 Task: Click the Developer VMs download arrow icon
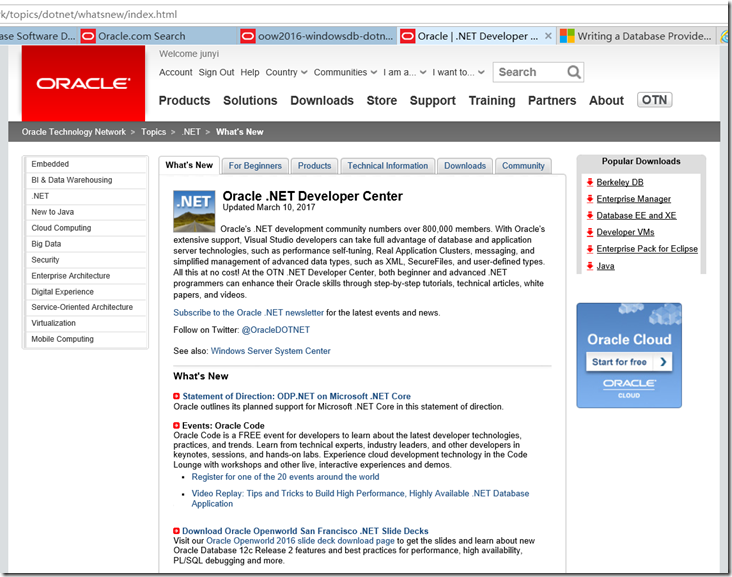coord(590,232)
